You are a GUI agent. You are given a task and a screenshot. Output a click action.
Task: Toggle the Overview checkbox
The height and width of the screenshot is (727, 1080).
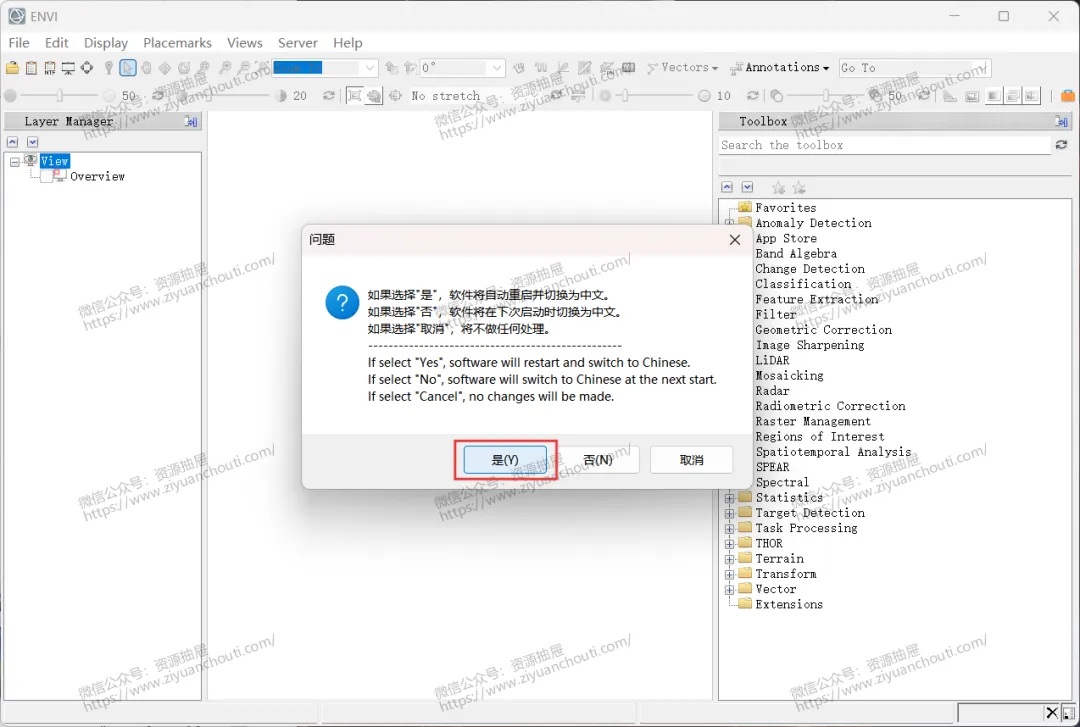click(x=46, y=176)
